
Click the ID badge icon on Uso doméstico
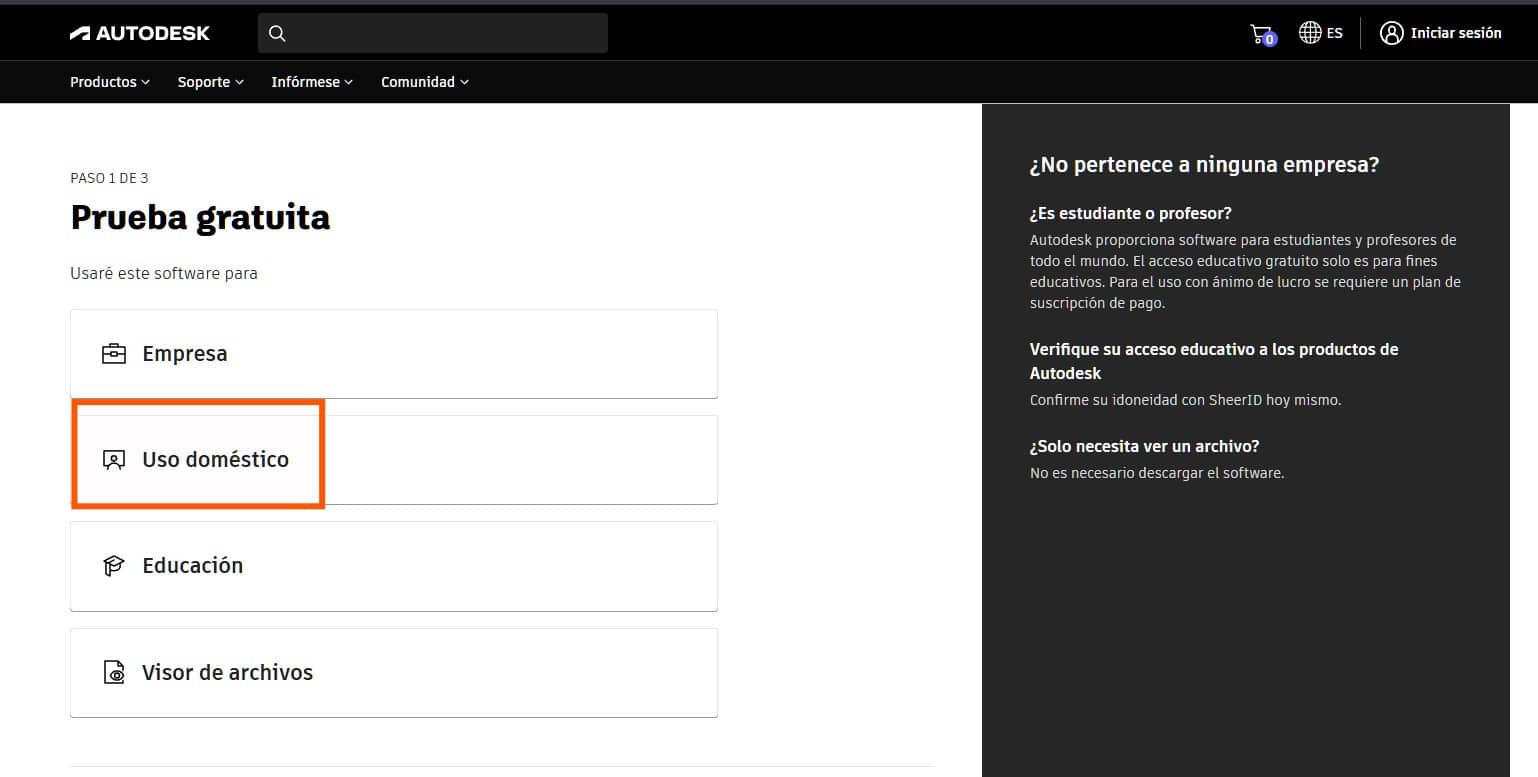point(113,459)
